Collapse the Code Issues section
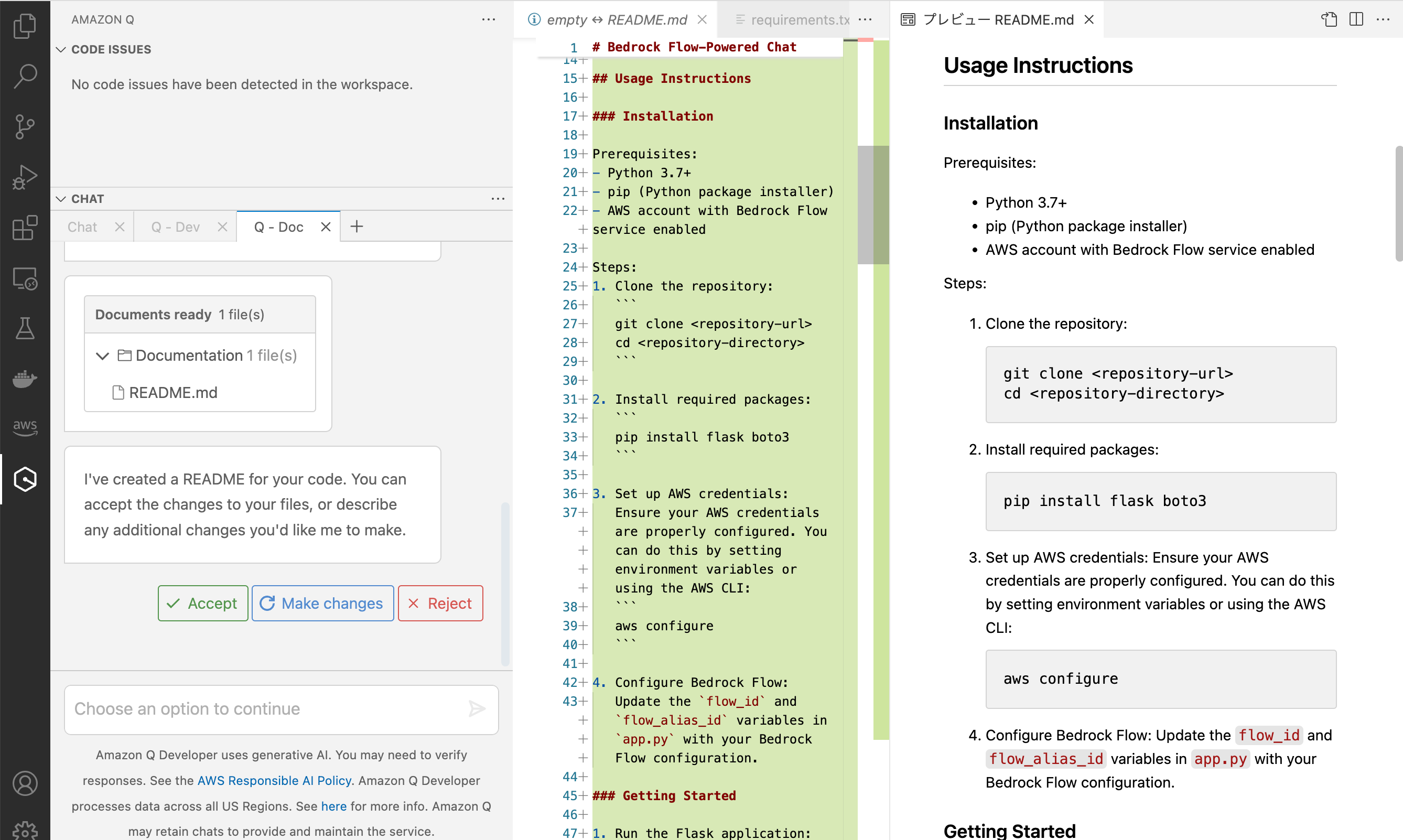This screenshot has height=840, width=1403. coord(61,49)
